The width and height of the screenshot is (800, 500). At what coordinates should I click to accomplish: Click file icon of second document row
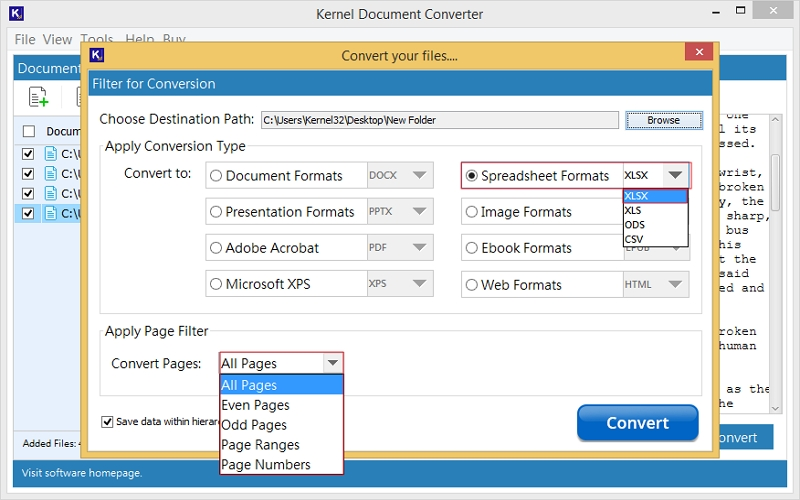click(51, 173)
